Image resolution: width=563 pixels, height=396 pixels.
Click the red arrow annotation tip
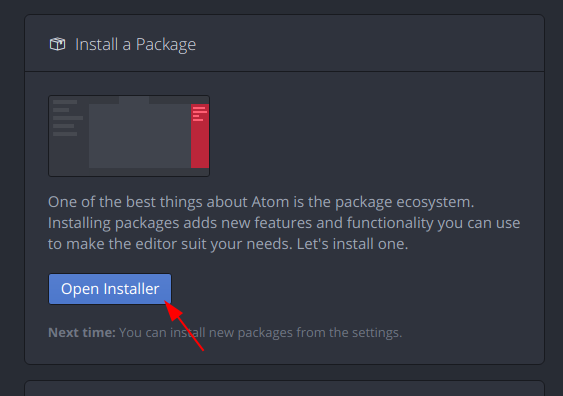click(x=166, y=303)
